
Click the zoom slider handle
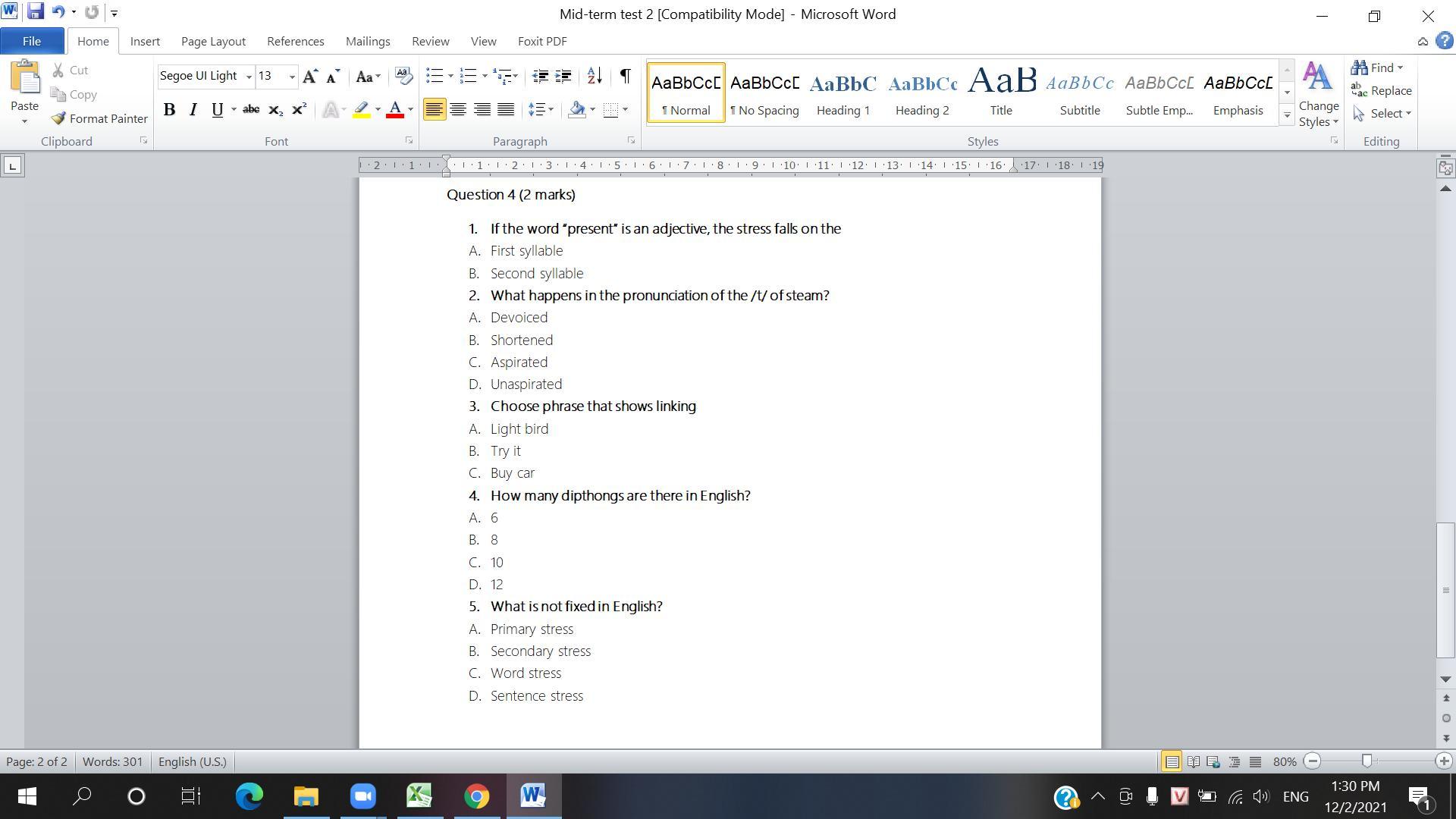(x=1367, y=761)
